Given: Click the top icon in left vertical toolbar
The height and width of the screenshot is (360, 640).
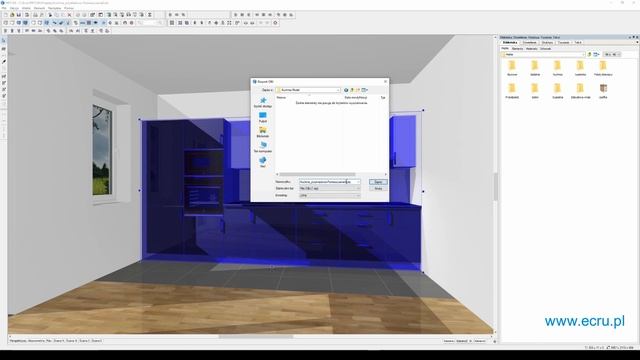Looking at the screenshot, I should tap(4, 41).
